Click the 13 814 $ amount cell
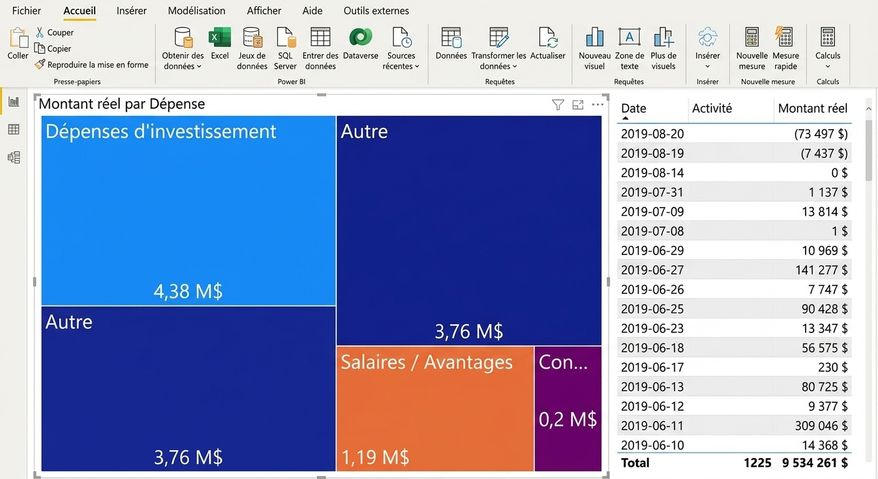The image size is (878, 479). [x=824, y=211]
